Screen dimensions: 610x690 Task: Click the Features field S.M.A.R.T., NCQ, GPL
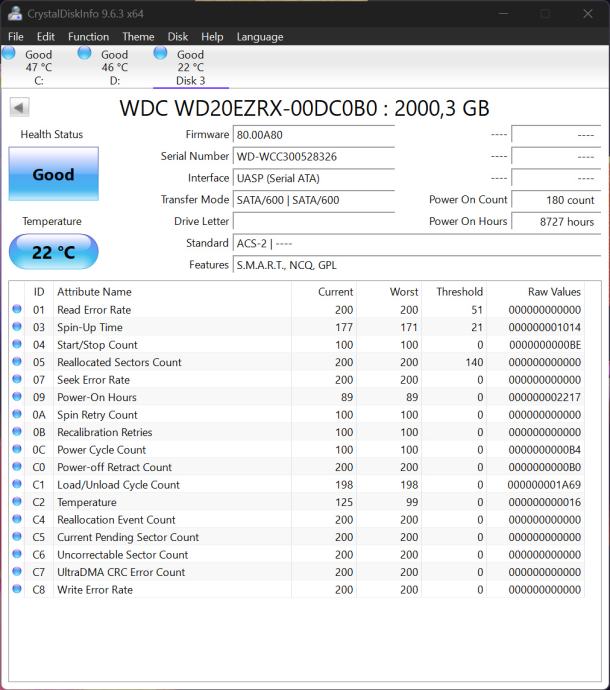point(416,265)
